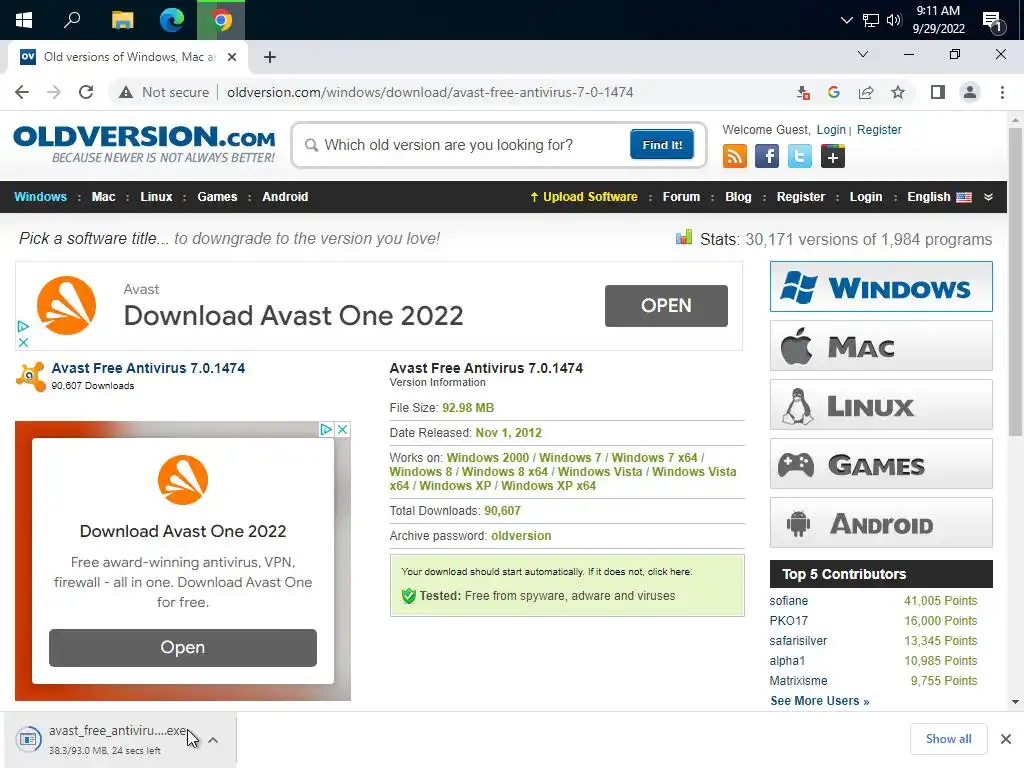Toggle the Chrome side panel
Screen dimensions: 1024x768
click(938, 92)
